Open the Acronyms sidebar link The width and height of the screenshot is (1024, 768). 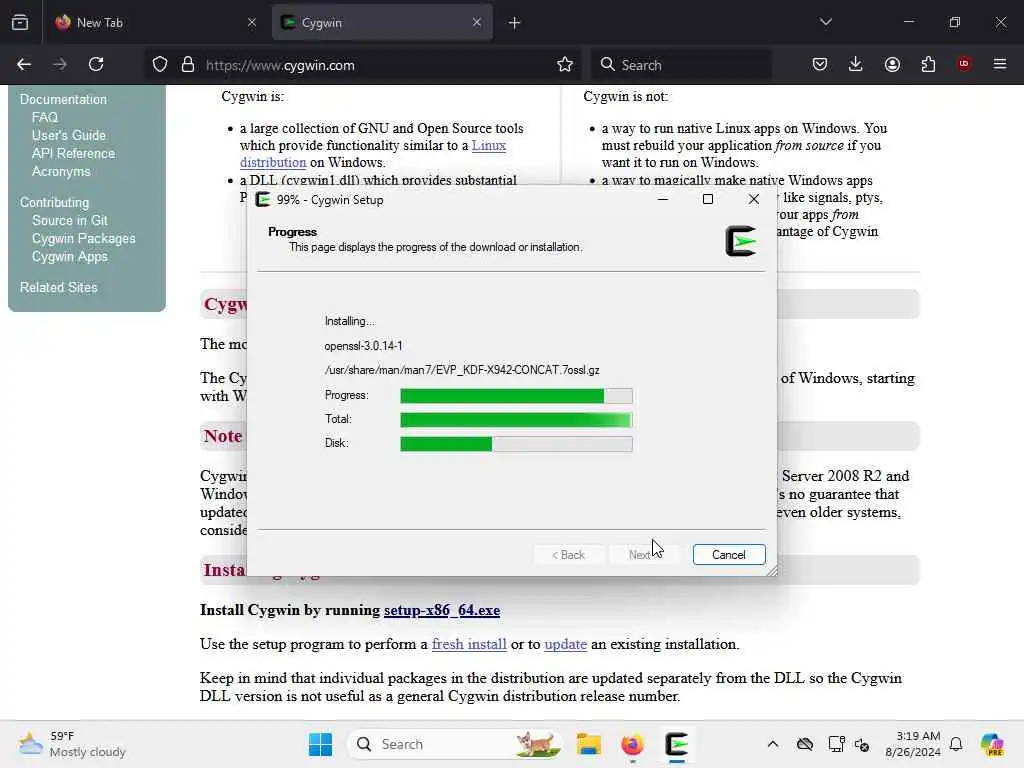[61, 172]
